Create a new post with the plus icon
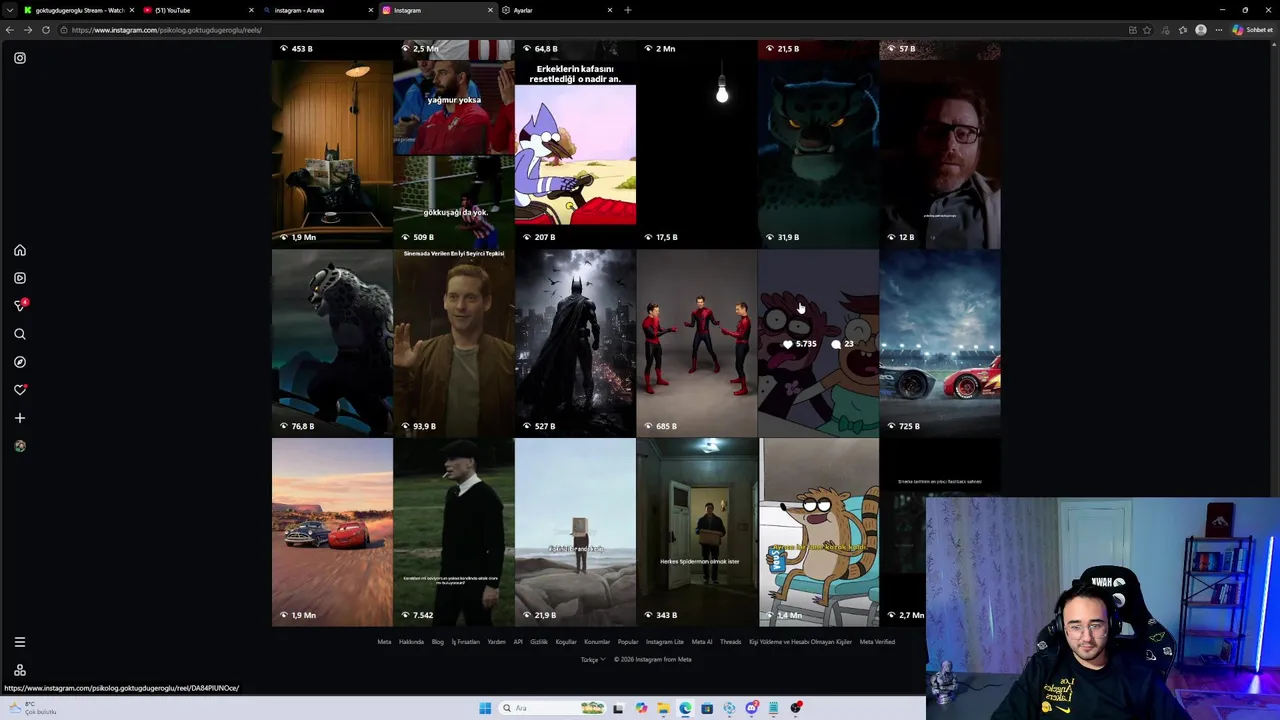This screenshot has height=720, width=1280. tap(20, 418)
